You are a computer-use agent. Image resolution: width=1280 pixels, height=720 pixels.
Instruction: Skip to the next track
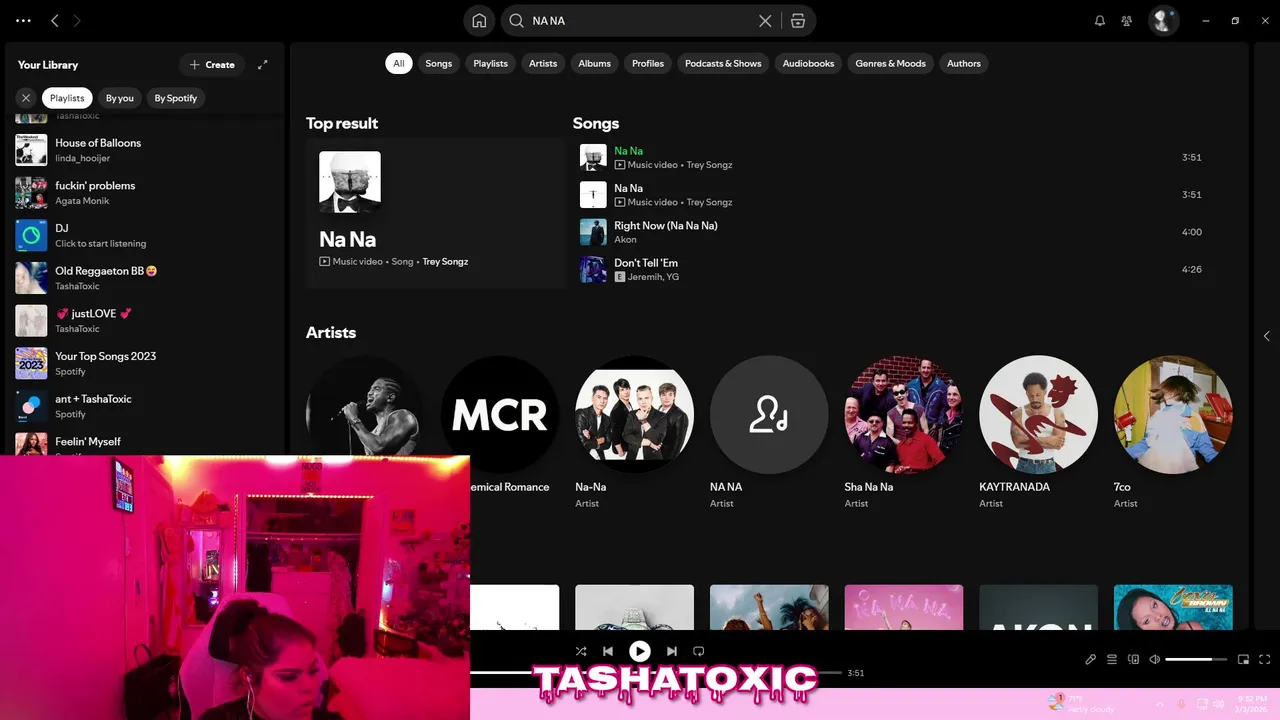coord(672,651)
